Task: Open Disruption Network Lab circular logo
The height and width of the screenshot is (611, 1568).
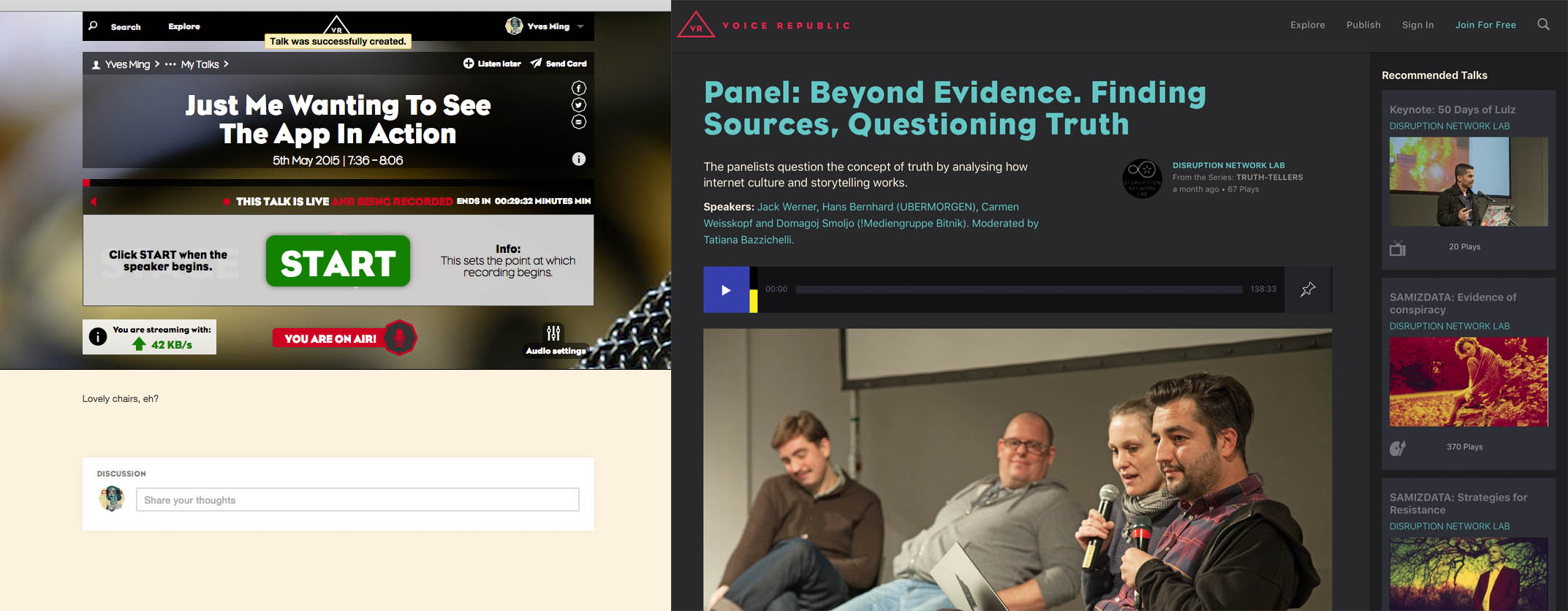Action: 1142,178
